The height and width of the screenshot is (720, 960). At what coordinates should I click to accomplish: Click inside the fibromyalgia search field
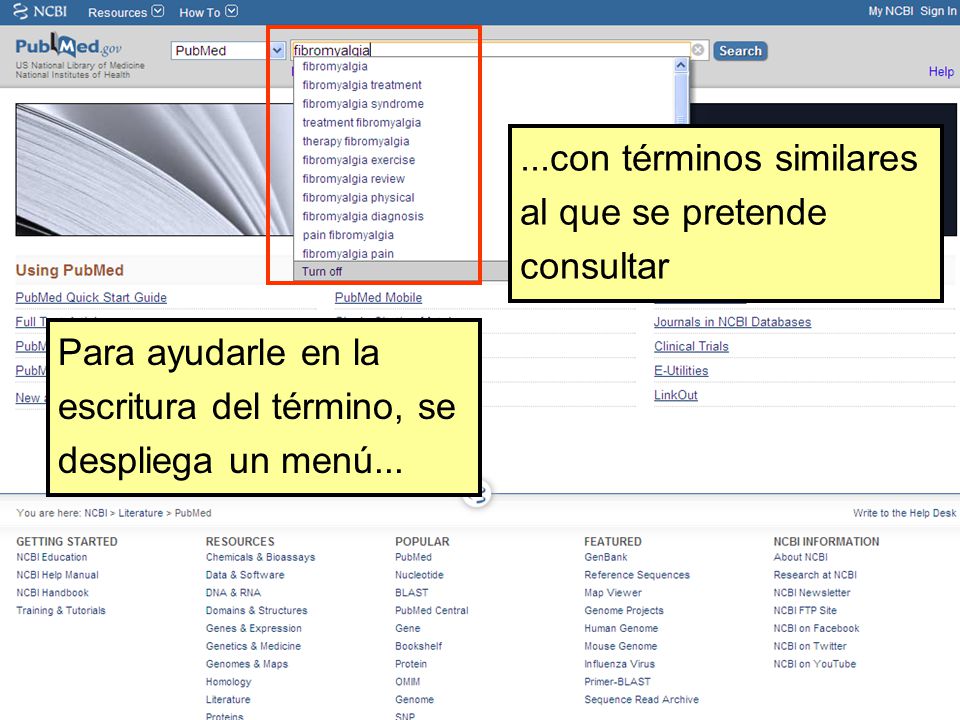coord(490,50)
